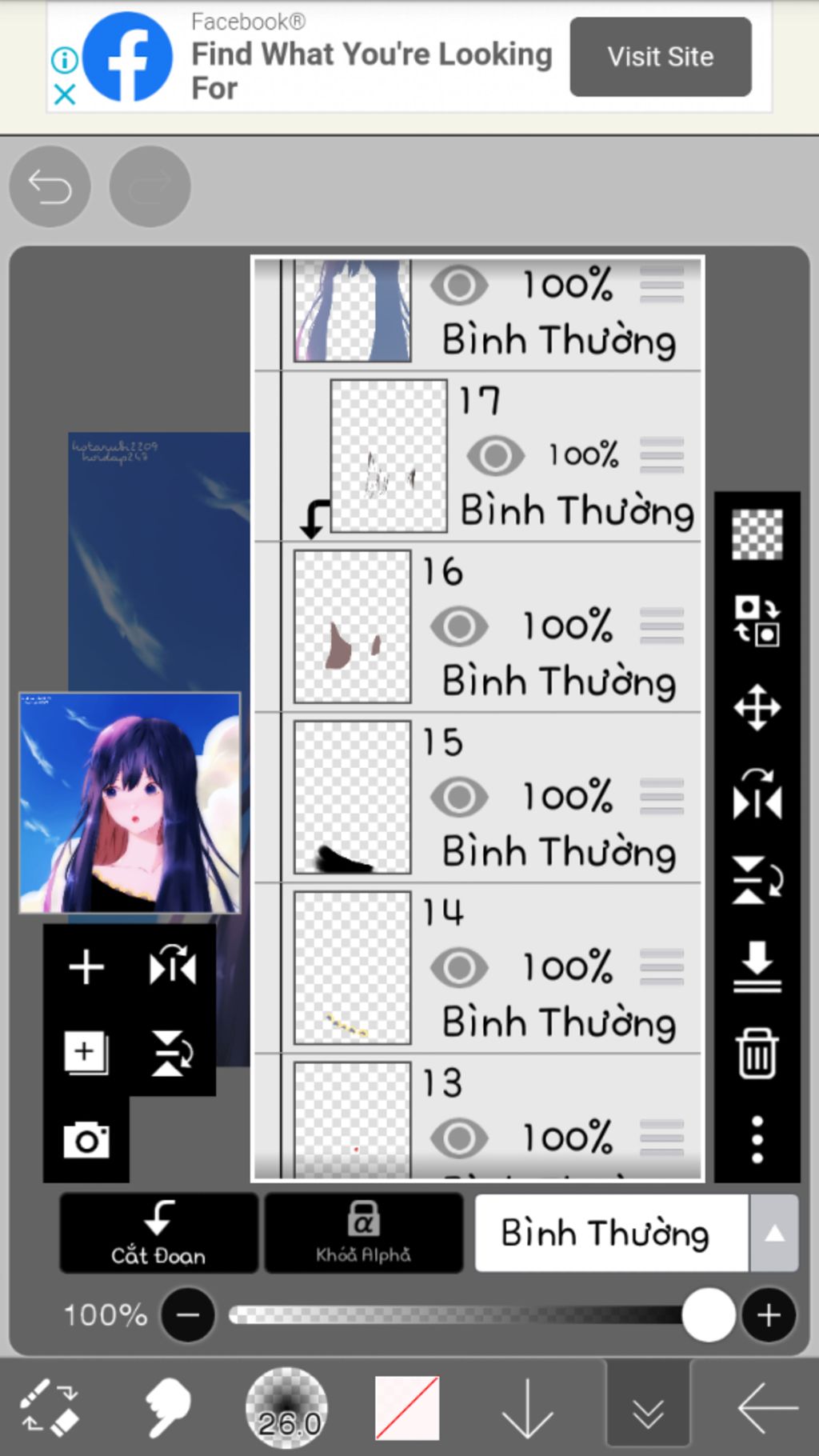Toggle visibility of layer 17
Image resolution: width=819 pixels, height=1456 pixels.
coord(496,456)
